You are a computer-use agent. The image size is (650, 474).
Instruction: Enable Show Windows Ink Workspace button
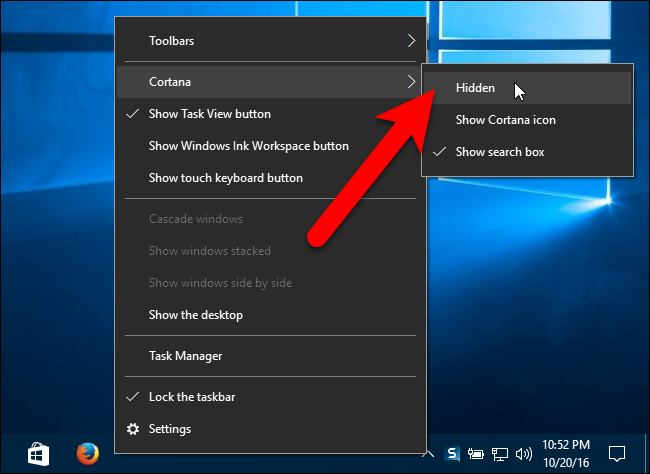tap(248, 146)
